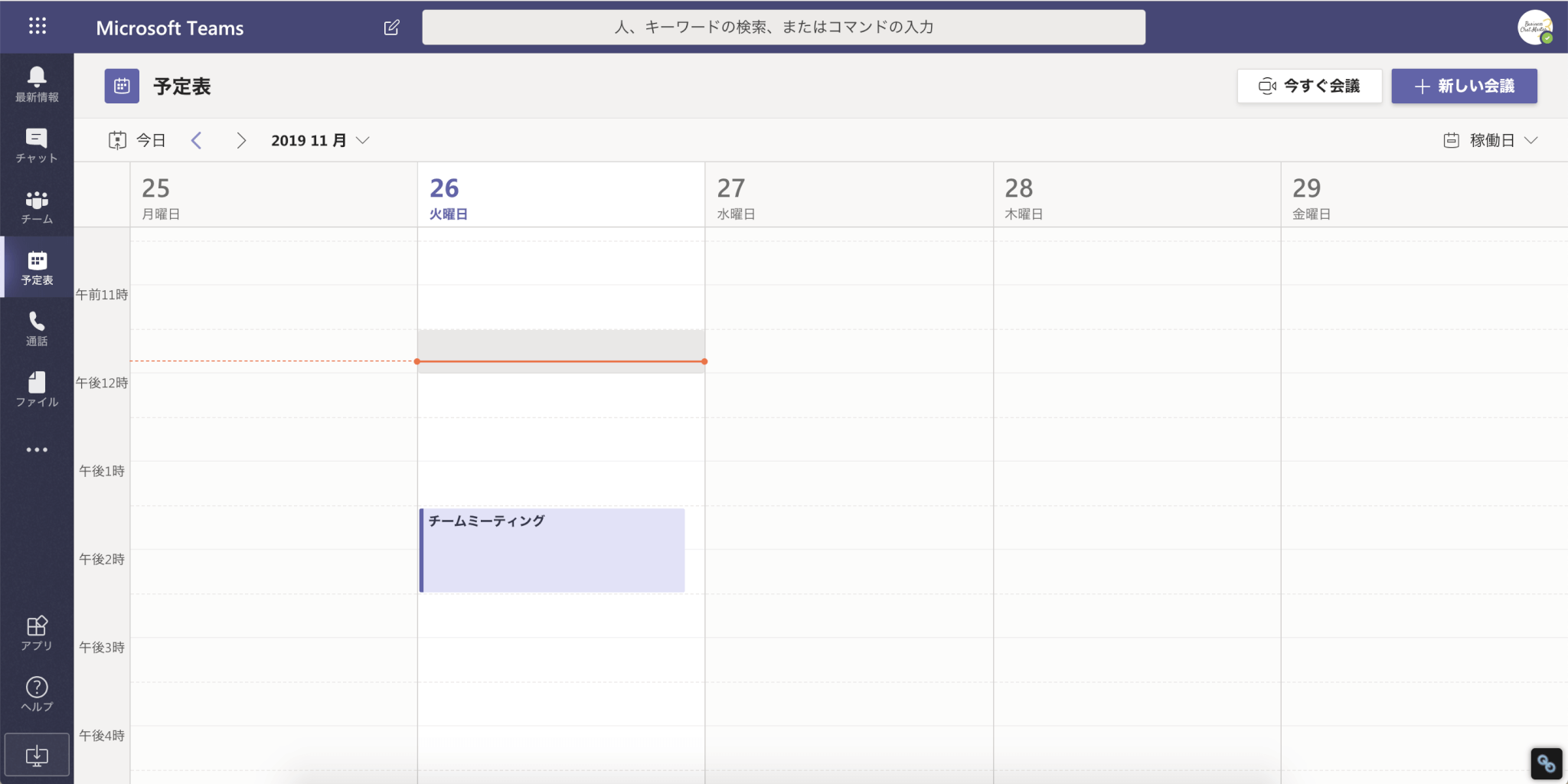Image resolution: width=1568 pixels, height=784 pixels.
Task: Select the Calendar (予定表) sidebar tab
Action: 37,267
